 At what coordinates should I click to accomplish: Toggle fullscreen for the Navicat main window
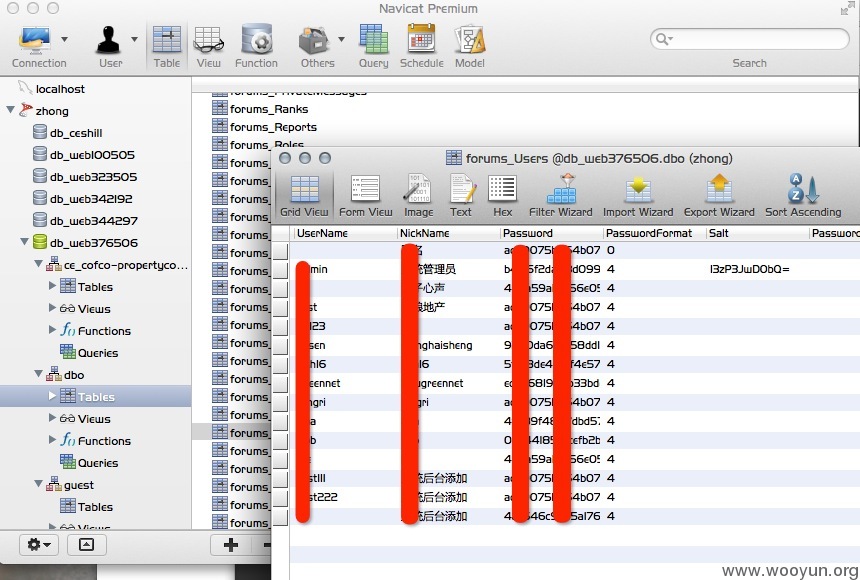pyautogui.click(x=847, y=8)
